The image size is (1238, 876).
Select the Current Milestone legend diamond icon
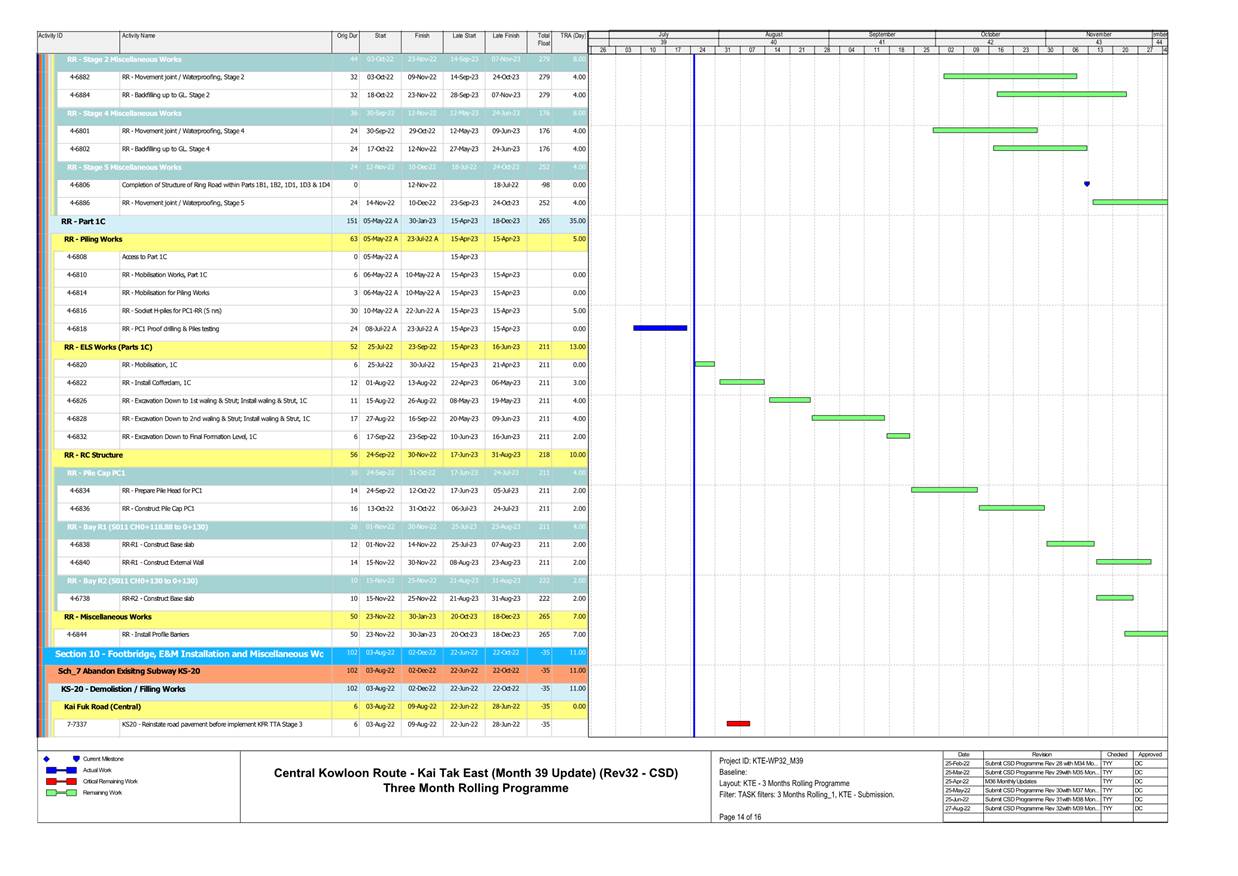(x=44, y=761)
